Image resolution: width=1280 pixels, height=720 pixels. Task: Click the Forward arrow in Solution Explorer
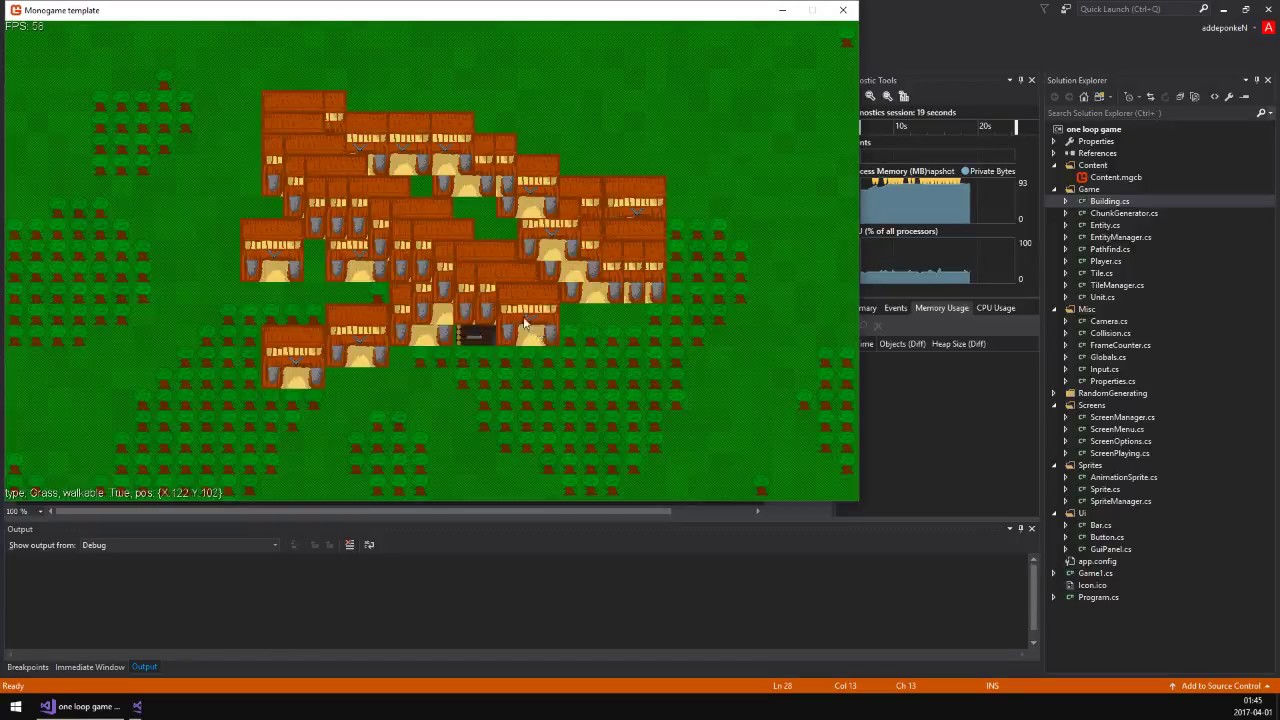click(1069, 97)
